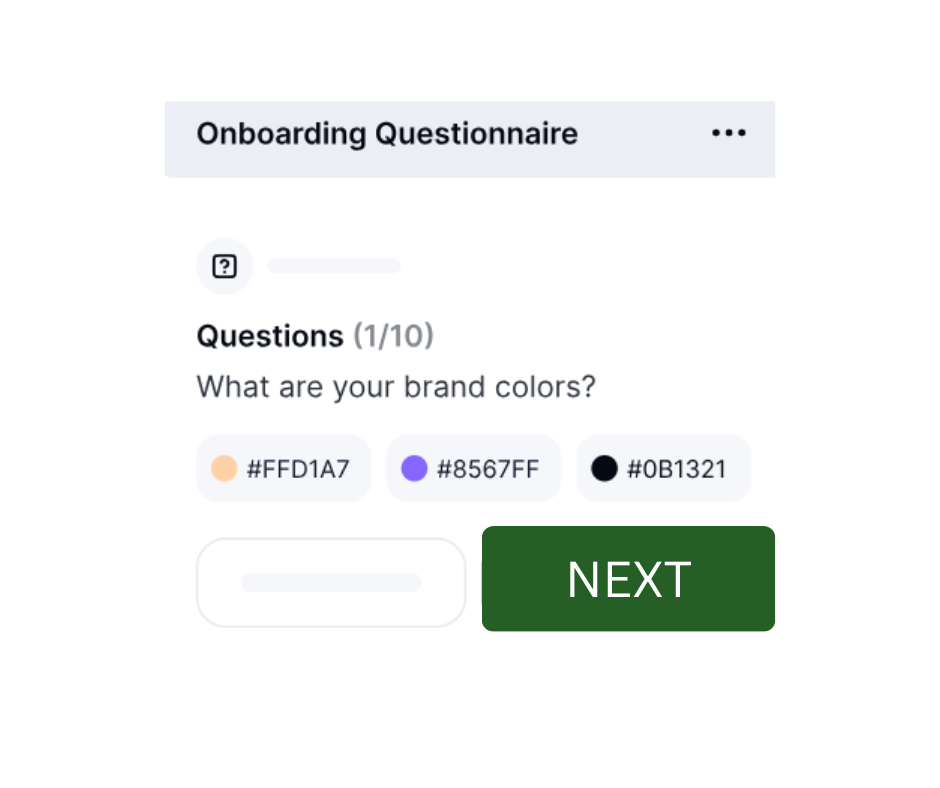940x788 pixels.
Task: Click the peach color swatch circle
Action: pos(224,468)
